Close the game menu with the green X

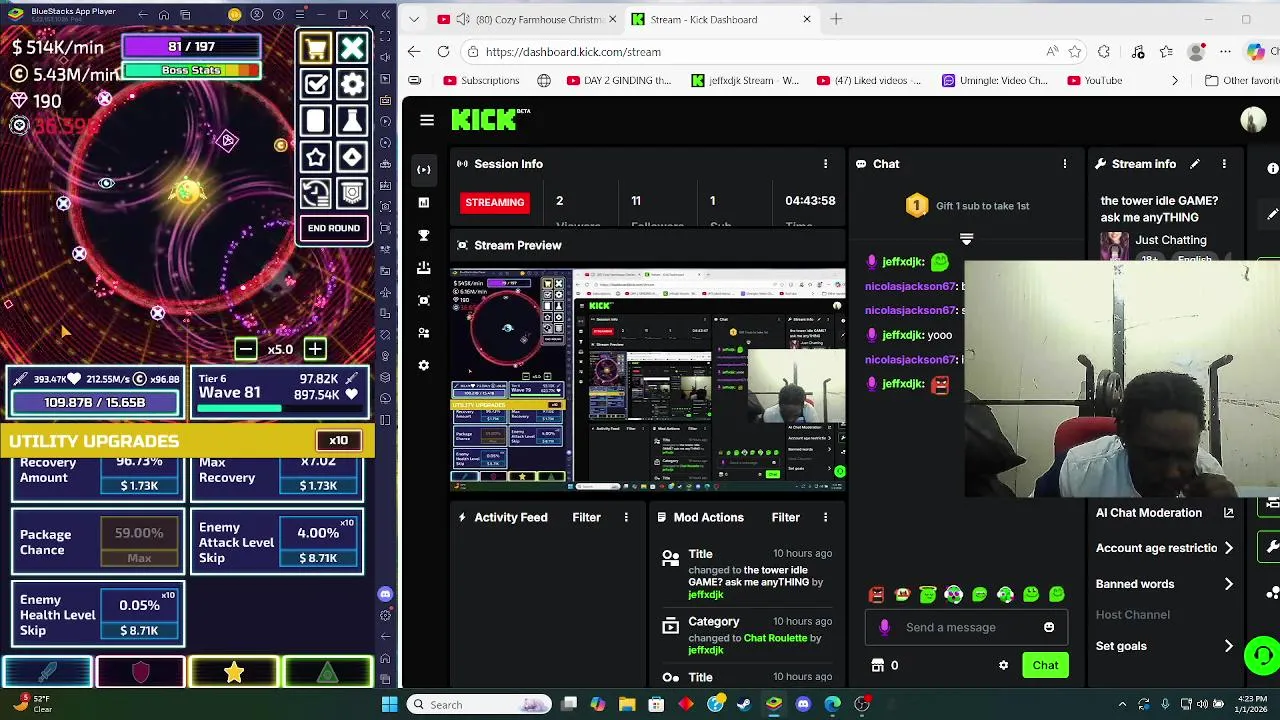point(352,48)
